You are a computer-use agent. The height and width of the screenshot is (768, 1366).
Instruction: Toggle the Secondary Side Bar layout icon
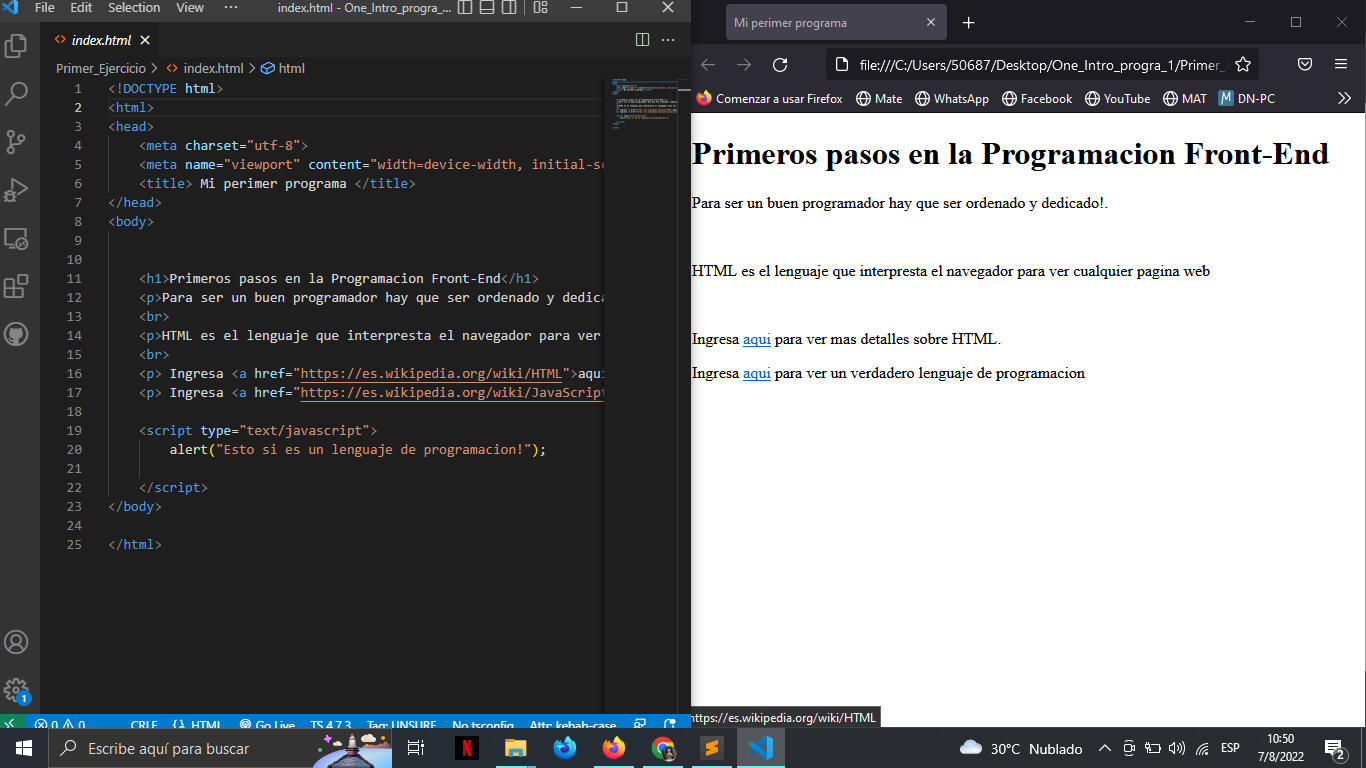point(509,8)
